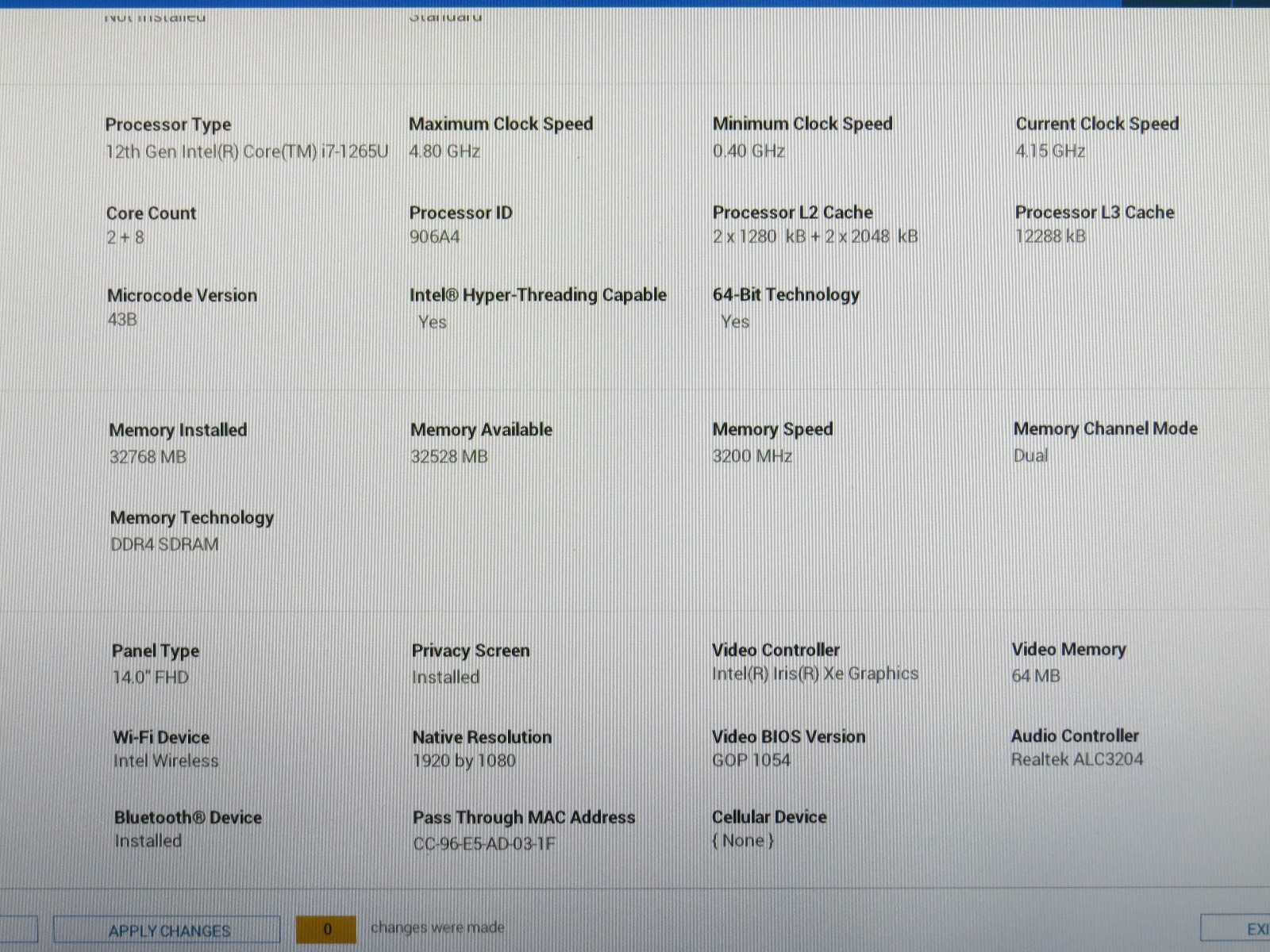Select the 'Yes' value under Hyper-Threading Capable
Image resolution: width=1270 pixels, height=952 pixels.
click(x=432, y=322)
